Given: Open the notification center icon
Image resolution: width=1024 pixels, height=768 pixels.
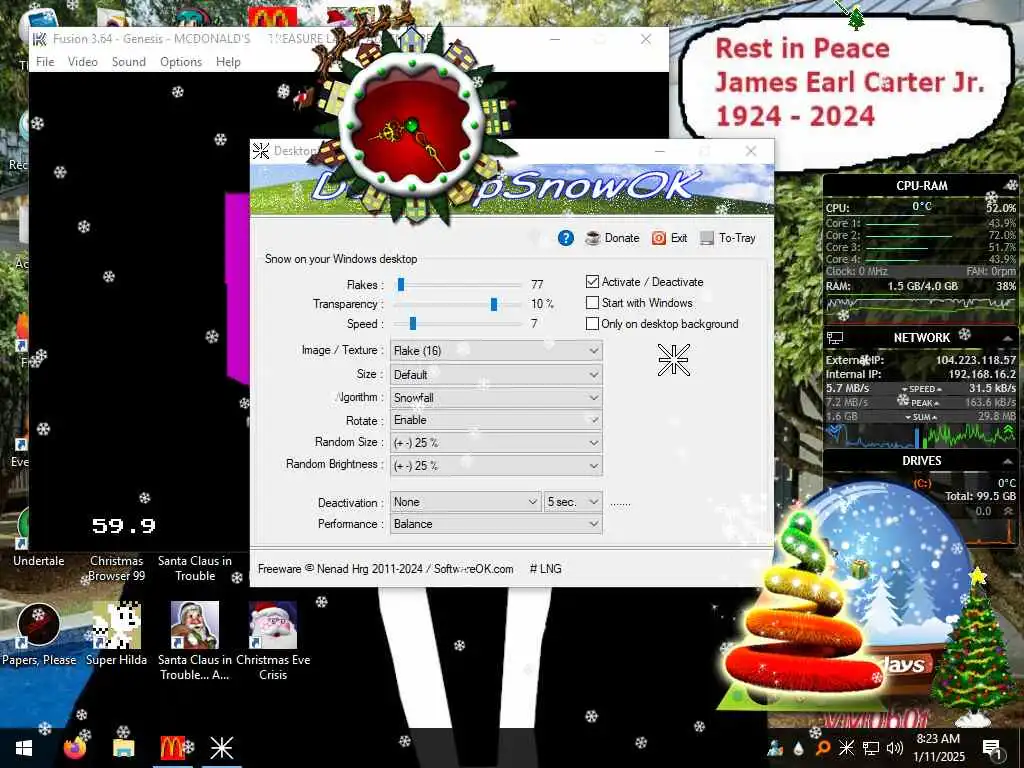Looking at the screenshot, I should 993,749.
